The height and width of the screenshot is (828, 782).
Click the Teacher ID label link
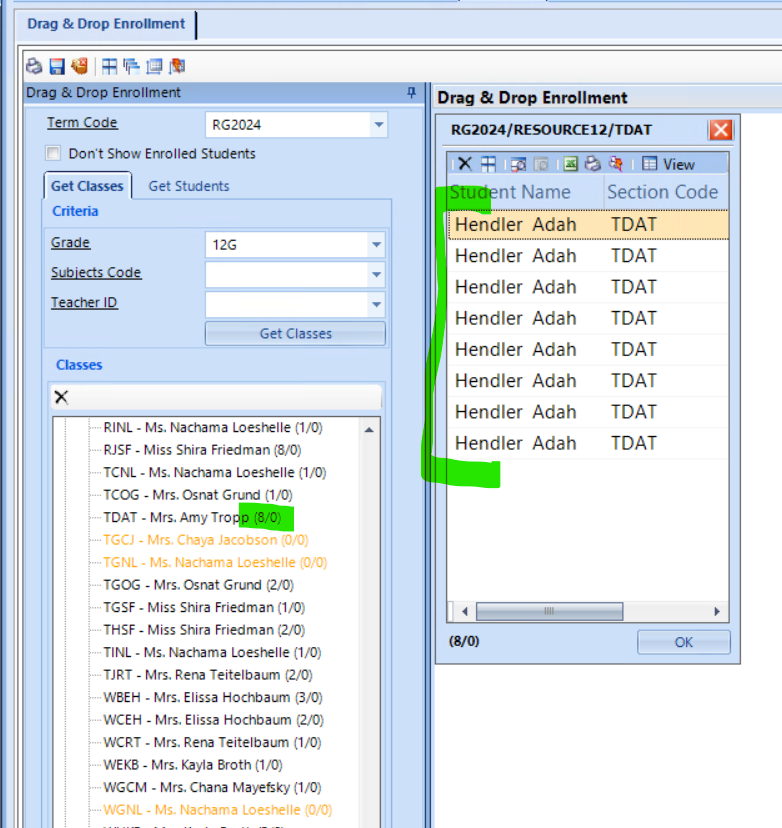tap(84, 303)
